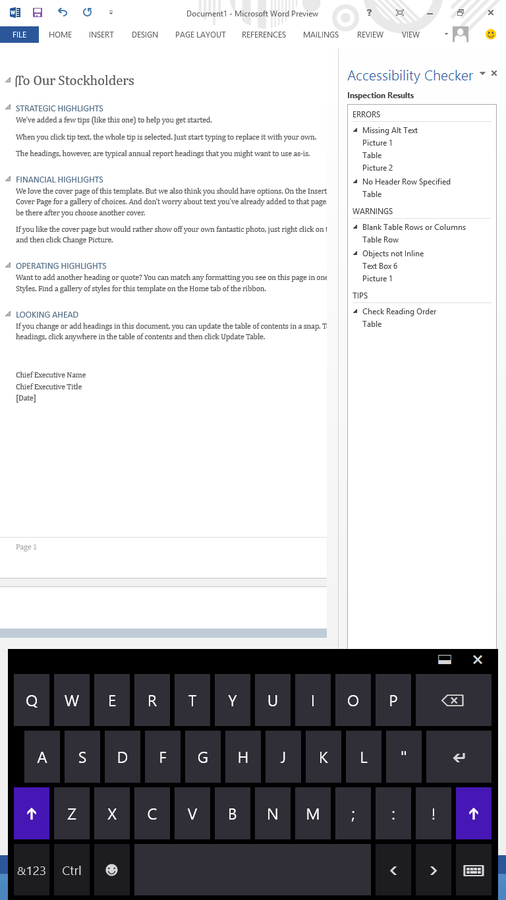Open Accessibility Checker pane options dropdown arrow
The height and width of the screenshot is (900, 506).
(482, 73)
